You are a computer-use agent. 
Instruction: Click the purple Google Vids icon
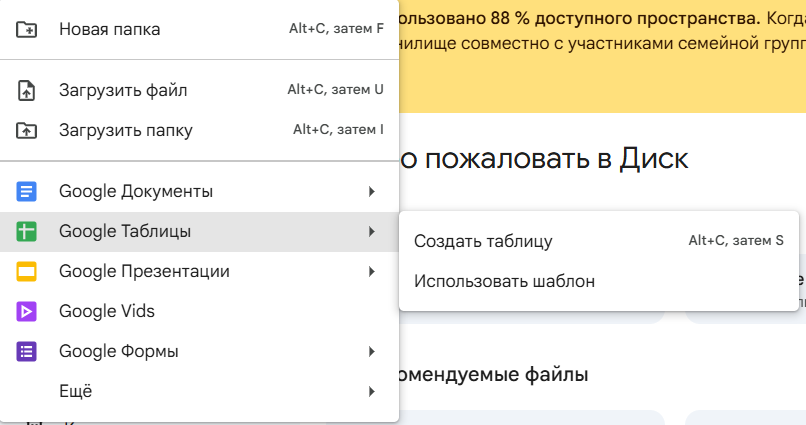coord(26,311)
